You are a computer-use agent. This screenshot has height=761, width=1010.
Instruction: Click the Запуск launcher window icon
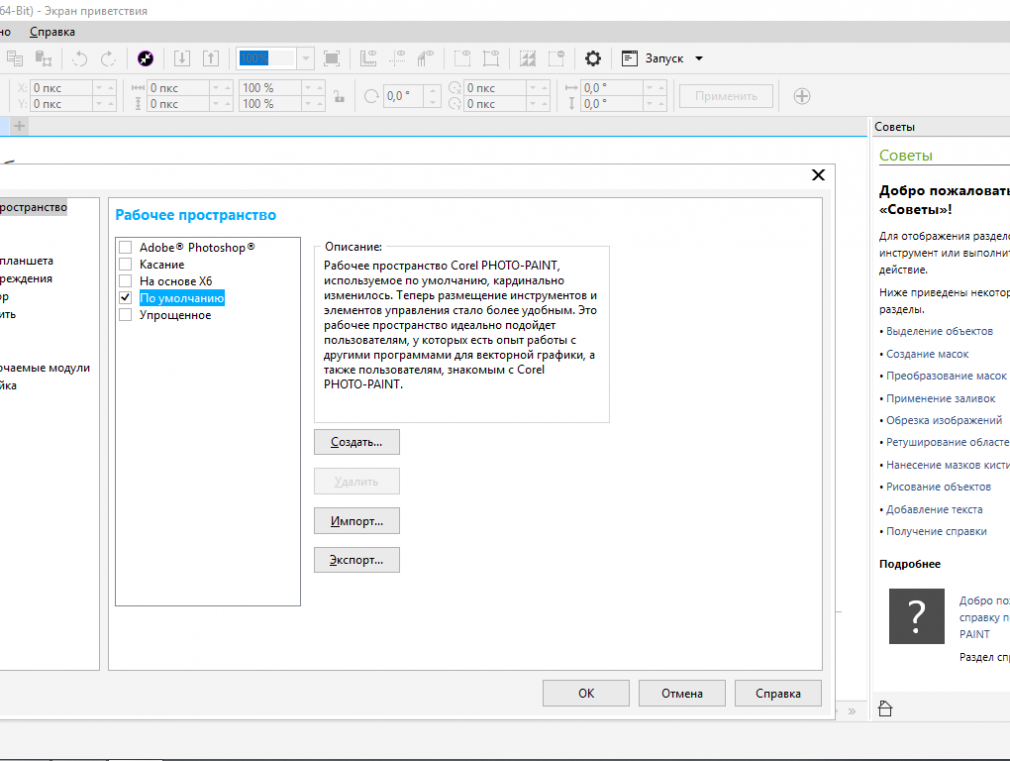[x=629, y=59]
